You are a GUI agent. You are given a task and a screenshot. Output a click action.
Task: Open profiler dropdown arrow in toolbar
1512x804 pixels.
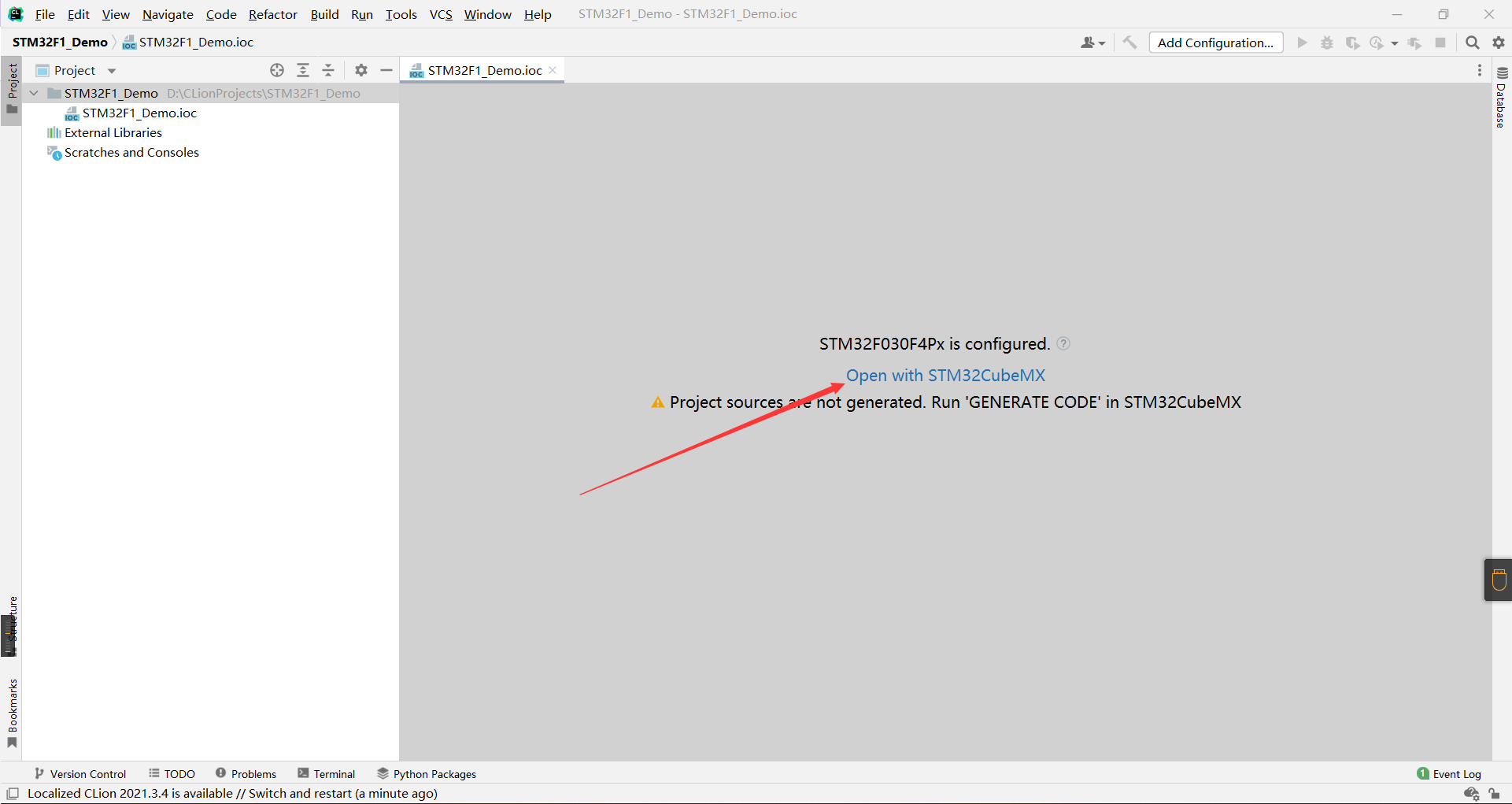[1395, 43]
